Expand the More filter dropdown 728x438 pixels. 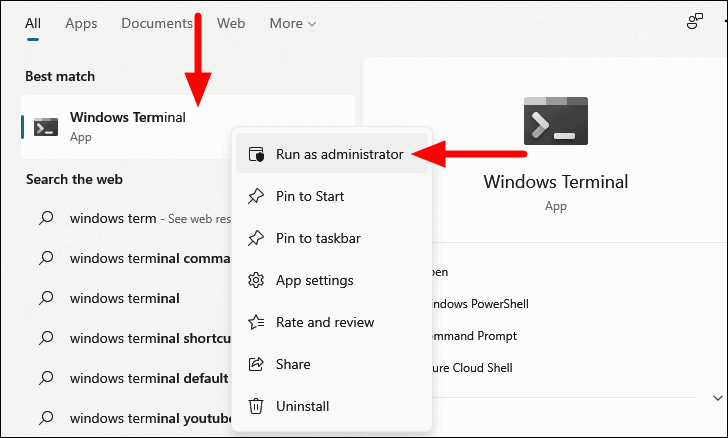[x=292, y=23]
